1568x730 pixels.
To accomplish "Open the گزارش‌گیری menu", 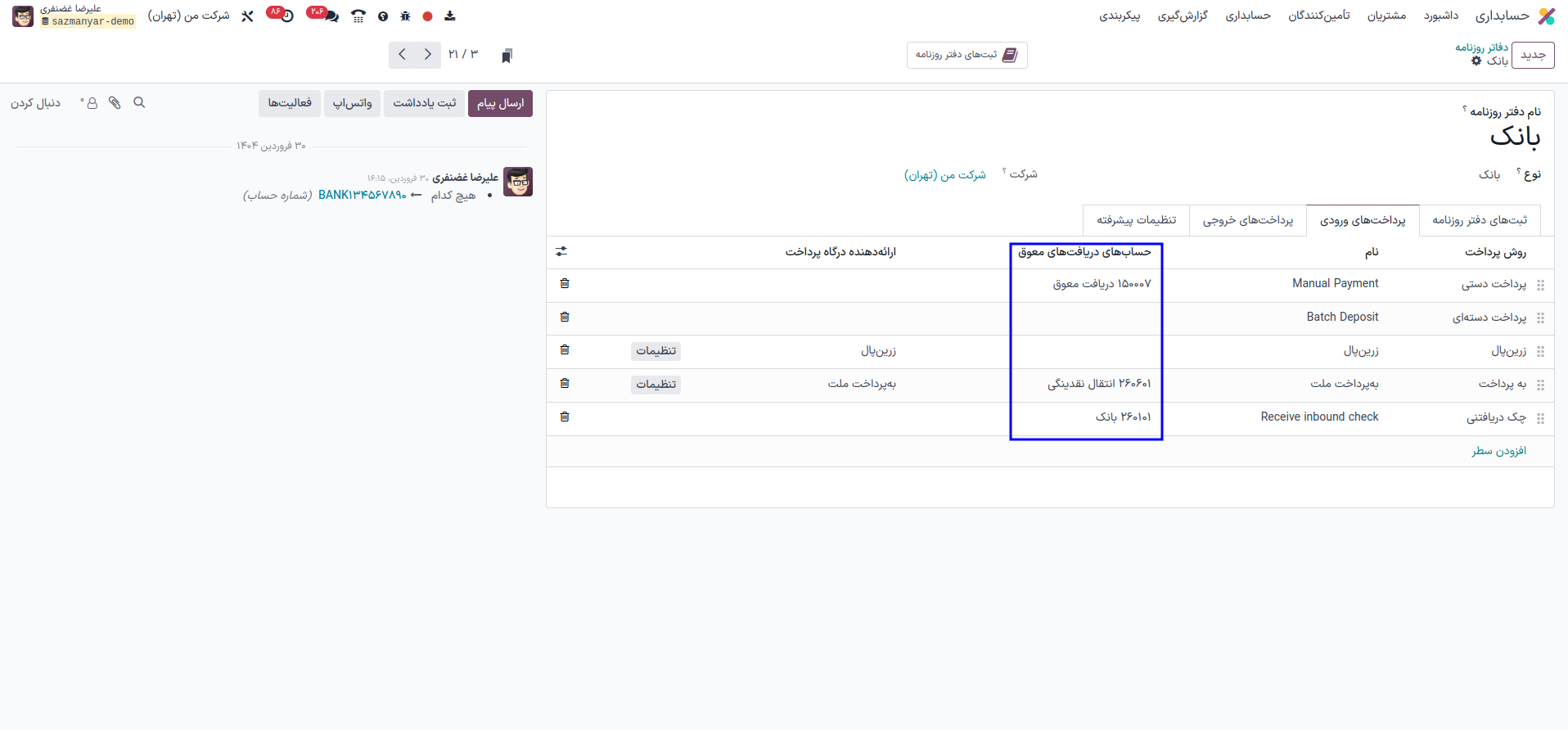I will click(x=1182, y=16).
